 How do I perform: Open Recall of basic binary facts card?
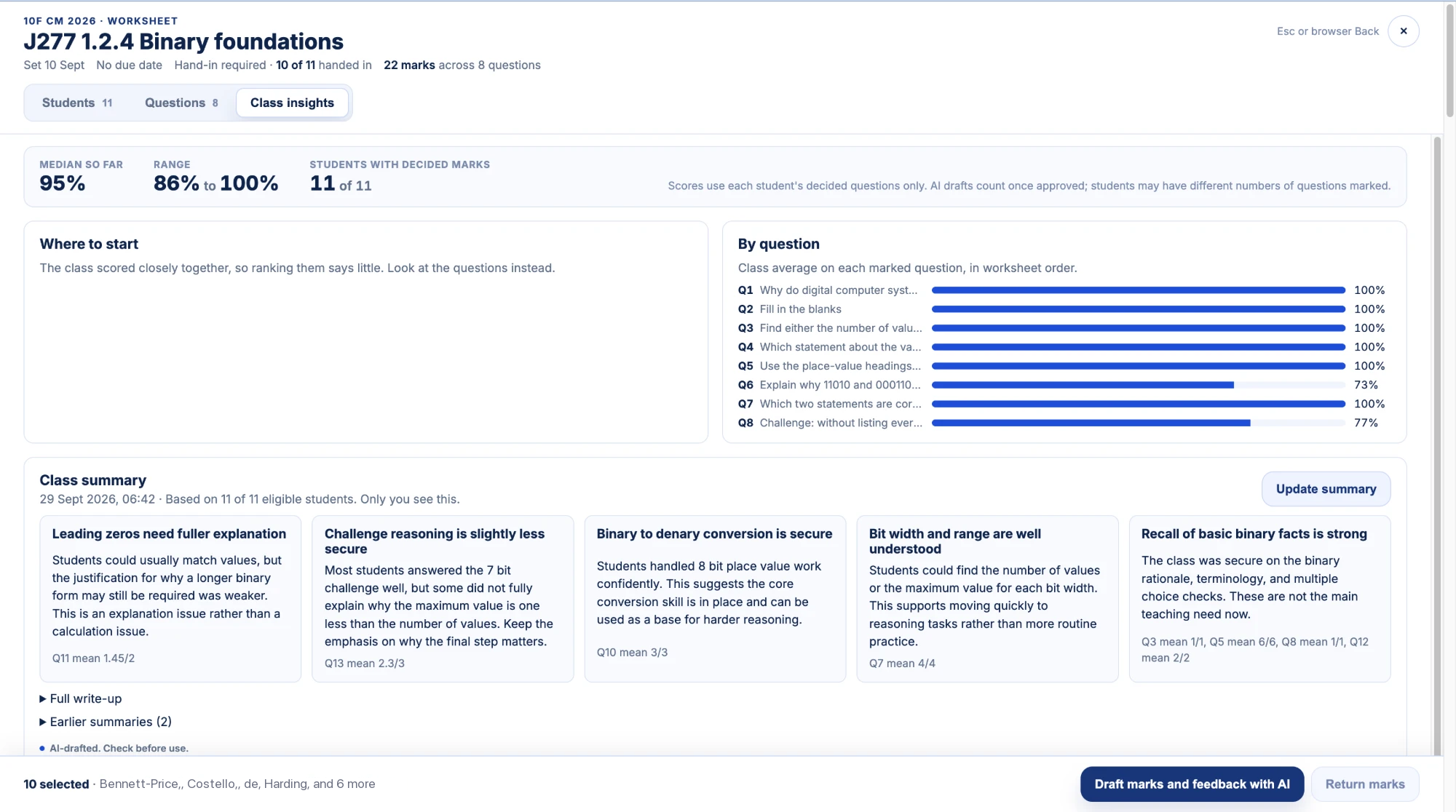tap(1259, 598)
